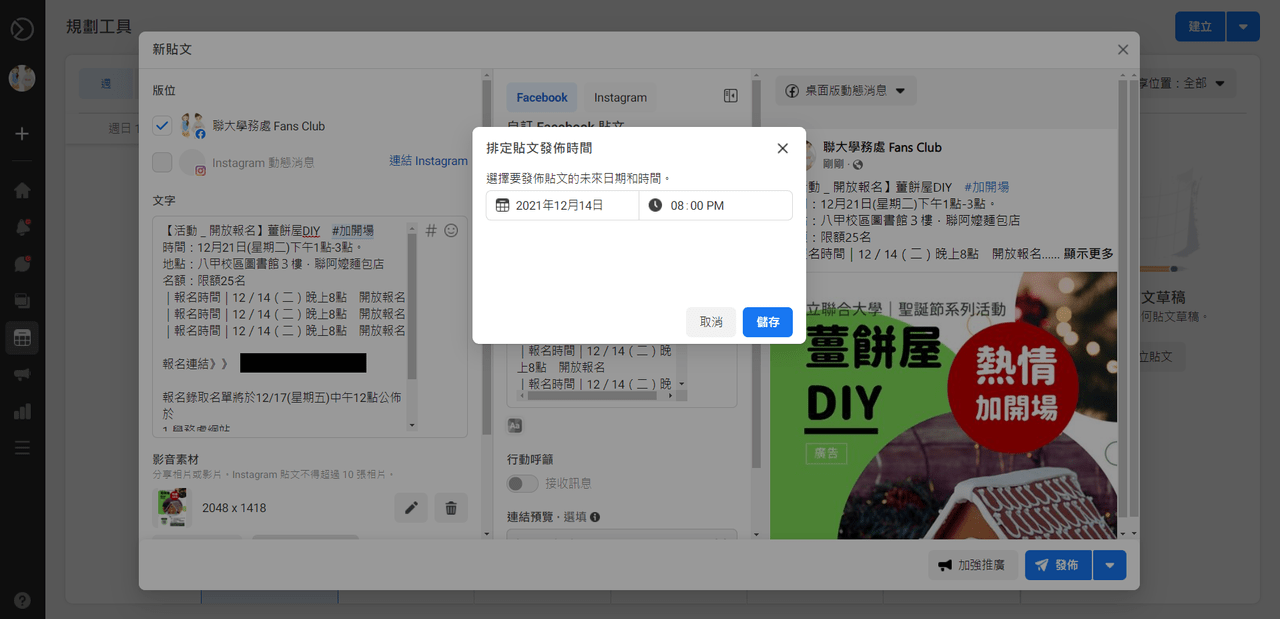This screenshot has width=1280, height=619.
Task: Click the 建立 button in planner header
Action: (x=1200, y=27)
